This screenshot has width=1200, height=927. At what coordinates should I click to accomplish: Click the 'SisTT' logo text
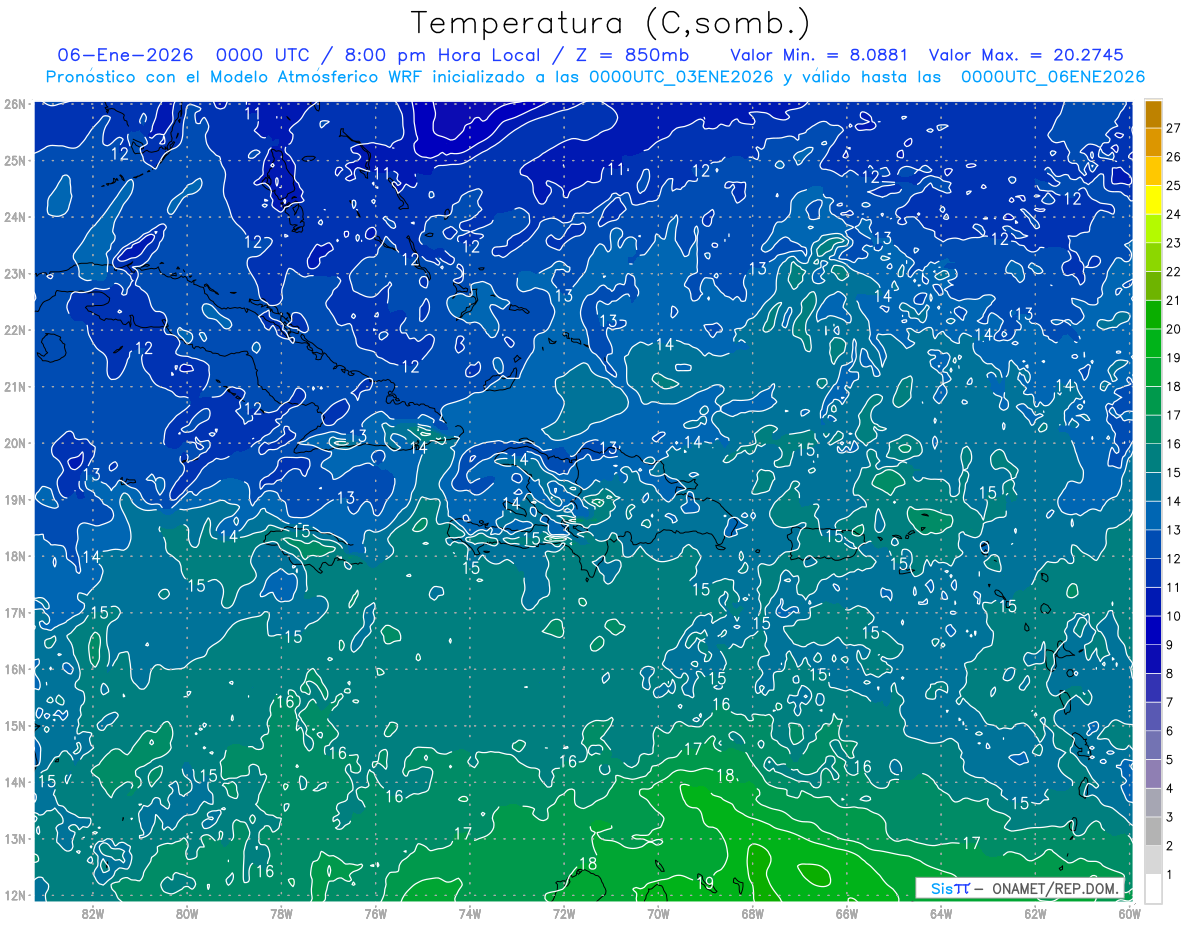point(950,889)
